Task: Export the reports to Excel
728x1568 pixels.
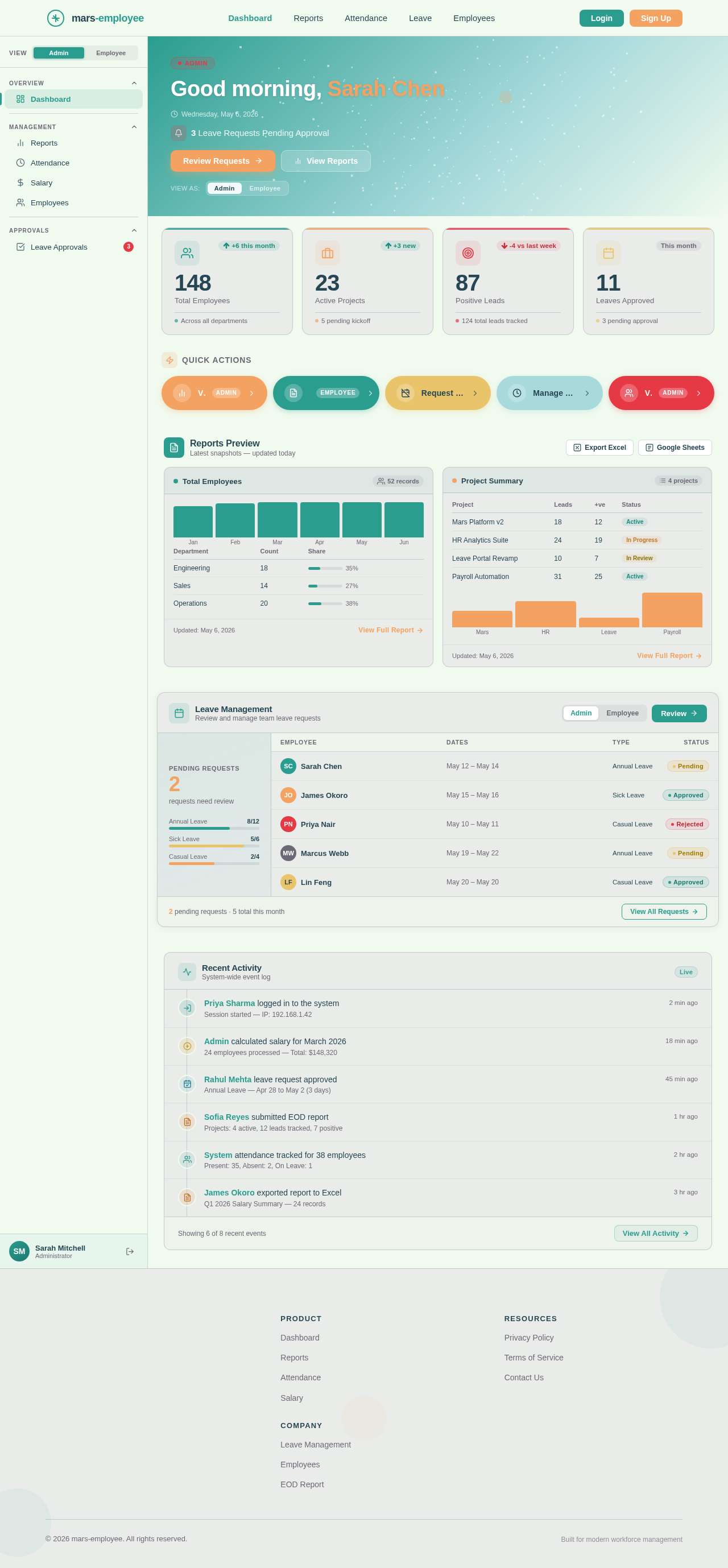Action: pos(599,448)
